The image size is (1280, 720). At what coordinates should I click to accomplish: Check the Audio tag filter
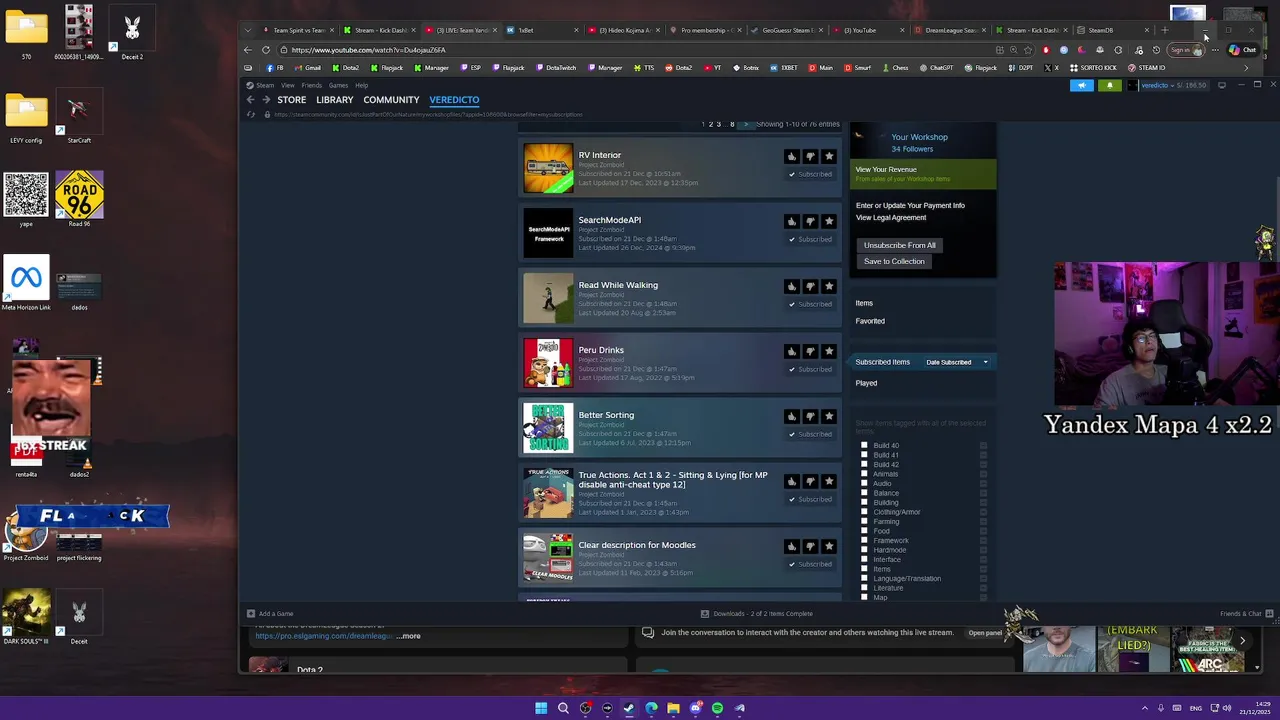[x=865, y=484]
